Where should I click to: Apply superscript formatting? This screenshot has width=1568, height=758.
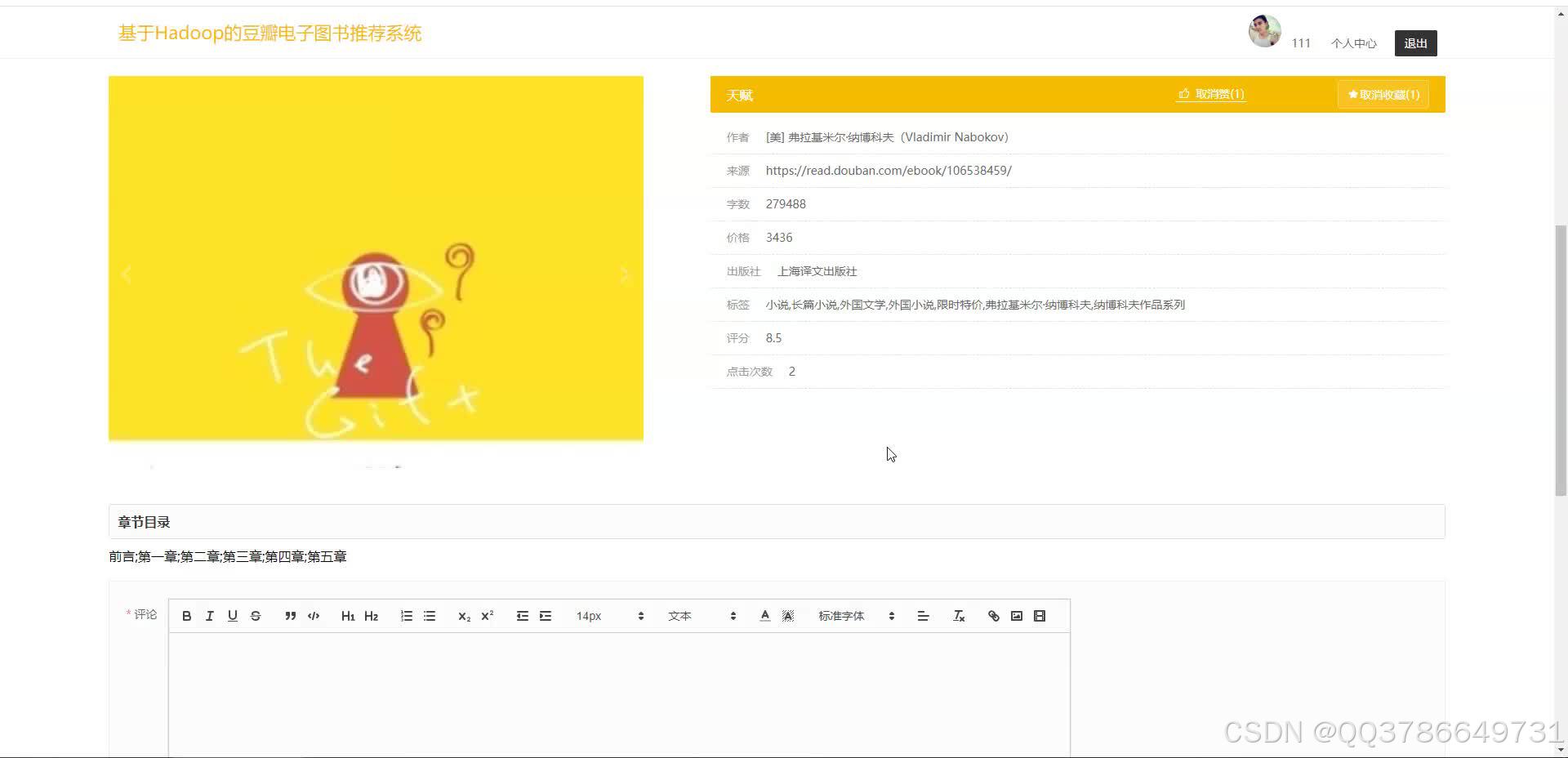click(x=488, y=616)
